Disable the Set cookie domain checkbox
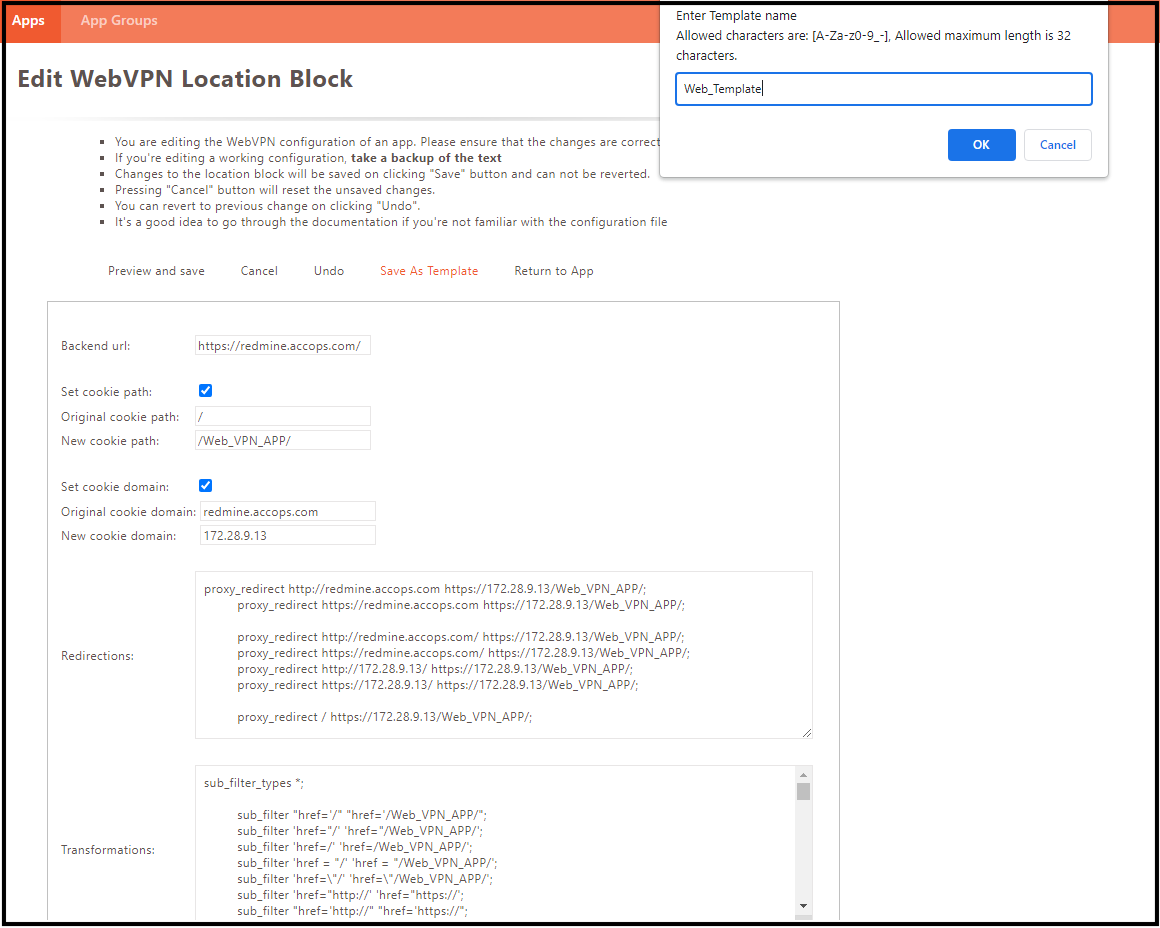This screenshot has width=1160, height=928. [205, 485]
